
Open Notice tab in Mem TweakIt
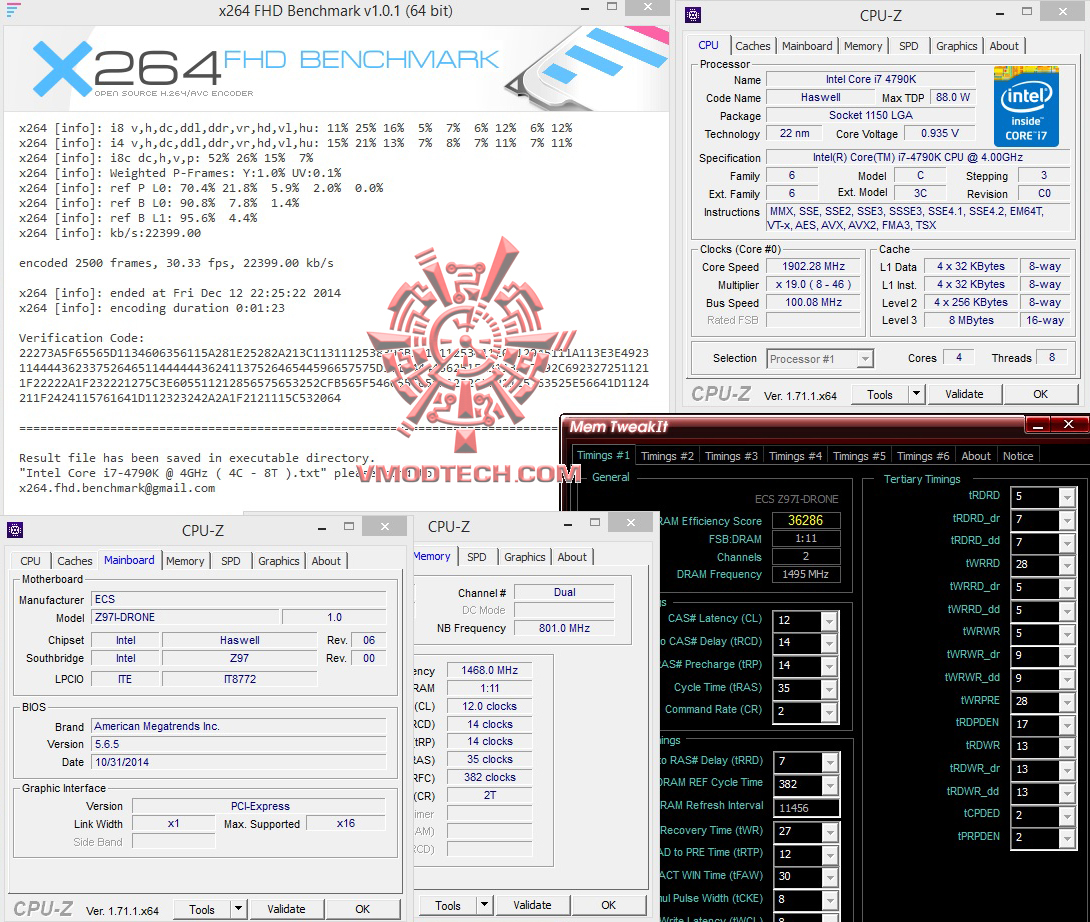point(1018,456)
